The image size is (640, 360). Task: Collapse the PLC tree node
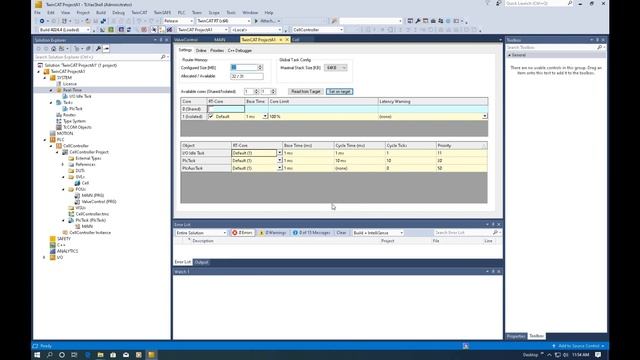(x=45, y=140)
